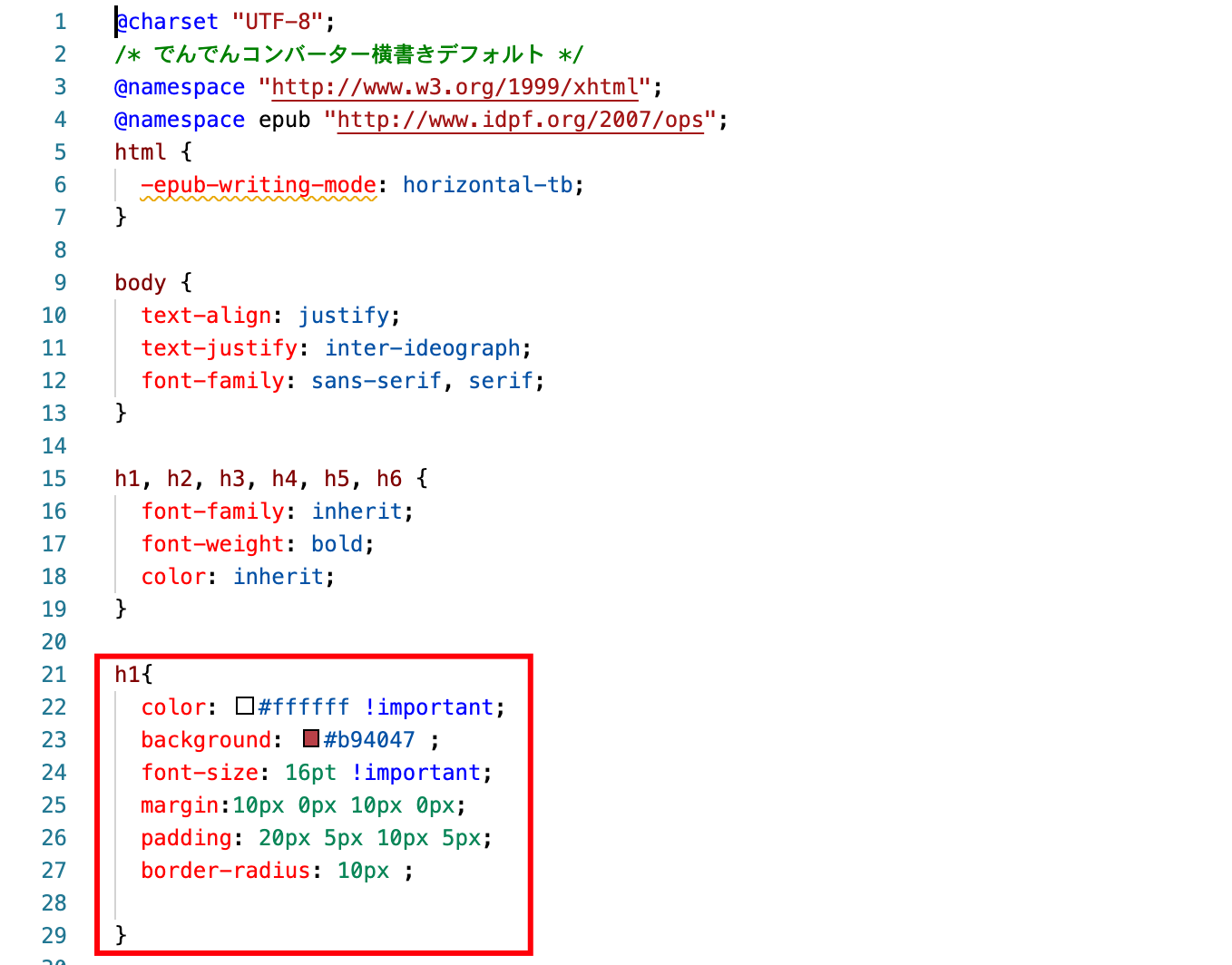Screen dimensions: 1232x965
Task: Click the padding property on line 26
Action: point(186,838)
